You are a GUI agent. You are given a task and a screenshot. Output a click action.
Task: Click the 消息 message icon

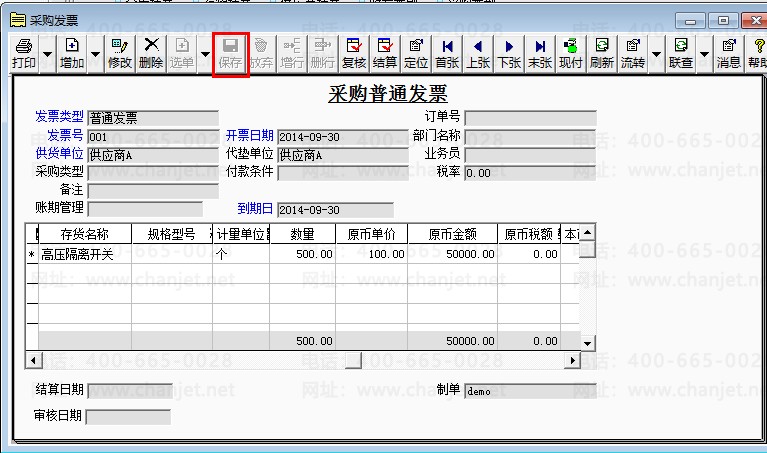pos(729,53)
